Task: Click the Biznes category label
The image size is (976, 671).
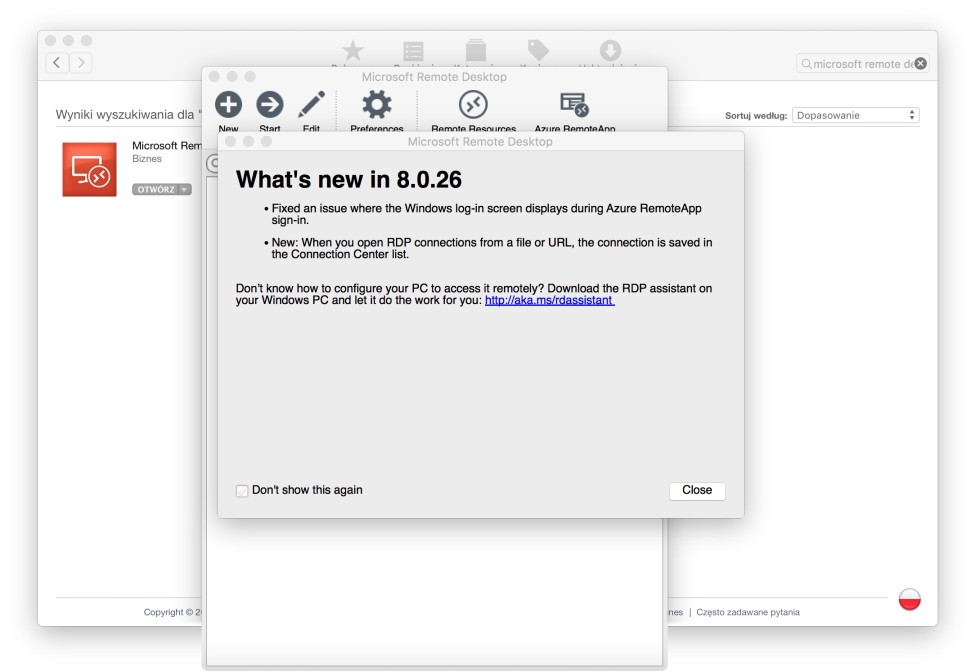Action: coord(147,159)
